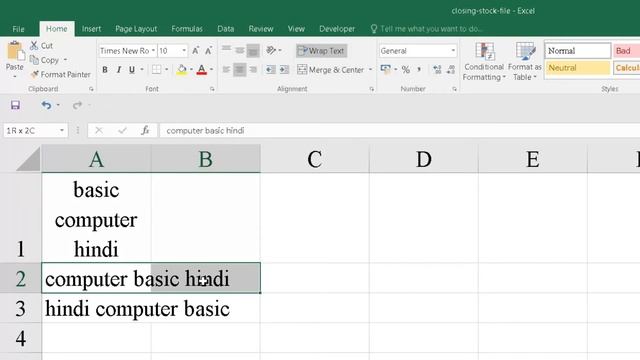Select row 3 header
Image resolution: width=640 pixels, height=360 pixels.
click(20, 308)
